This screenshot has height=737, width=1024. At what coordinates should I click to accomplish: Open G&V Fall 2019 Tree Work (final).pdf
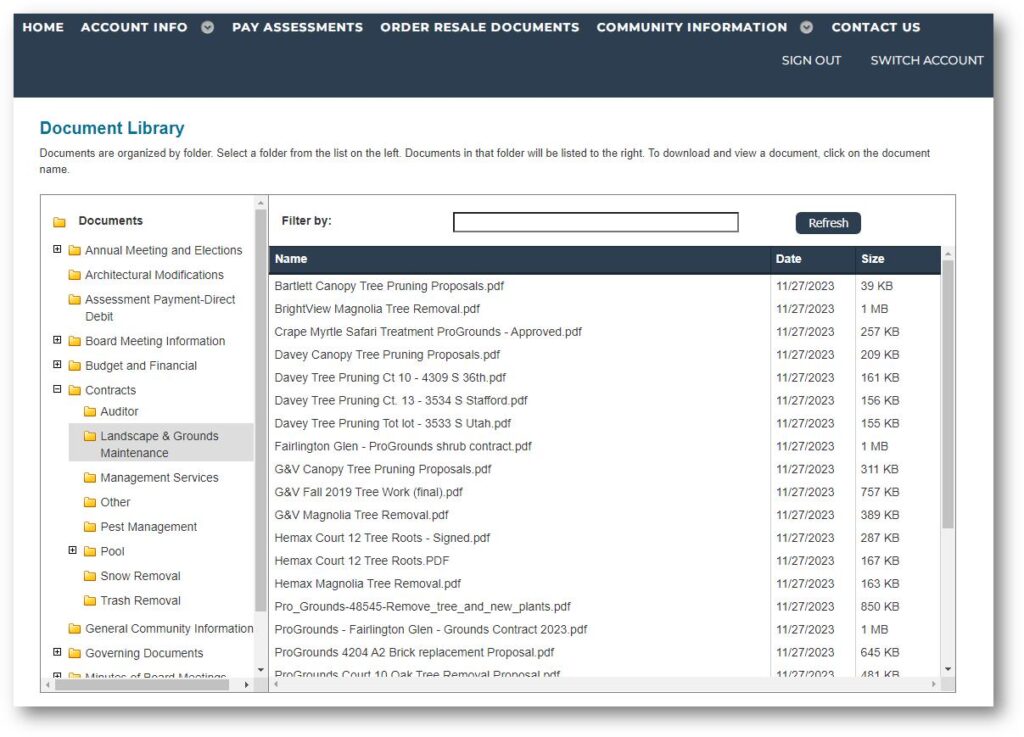[368, 492]
